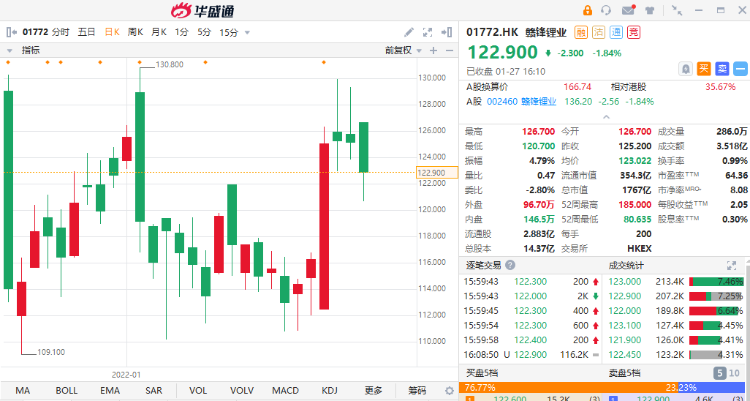Select 月K monthly candlestick tab
Image resolution: width=750 pixels, height=401 pixels.
[159, 32]
